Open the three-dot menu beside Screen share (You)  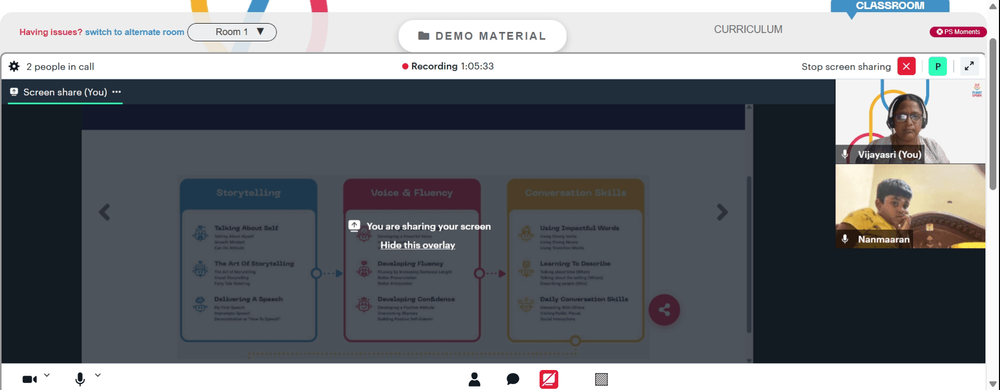[x=117, y=92]
